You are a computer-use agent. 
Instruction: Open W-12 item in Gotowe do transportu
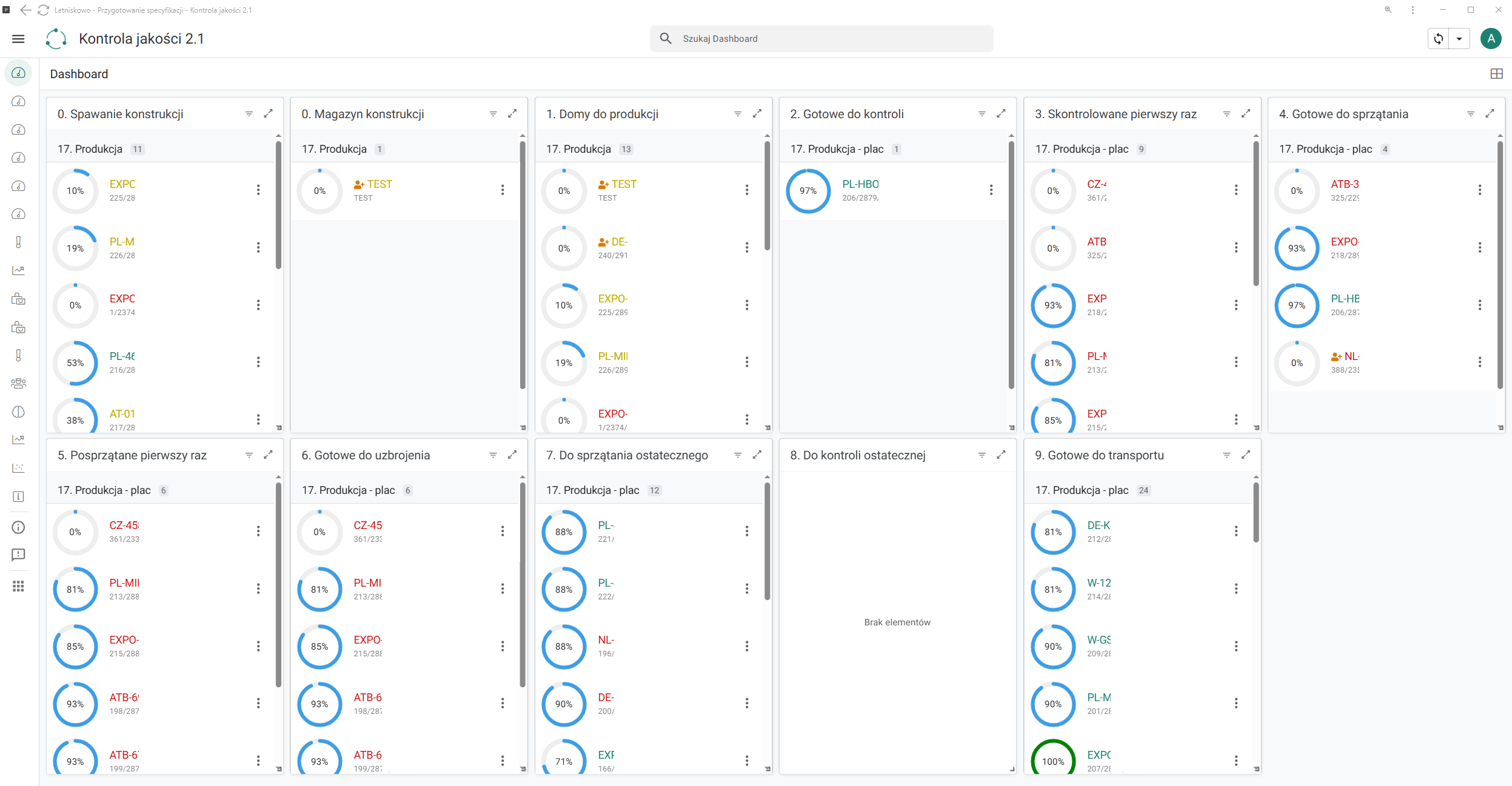pos(1099,583)
